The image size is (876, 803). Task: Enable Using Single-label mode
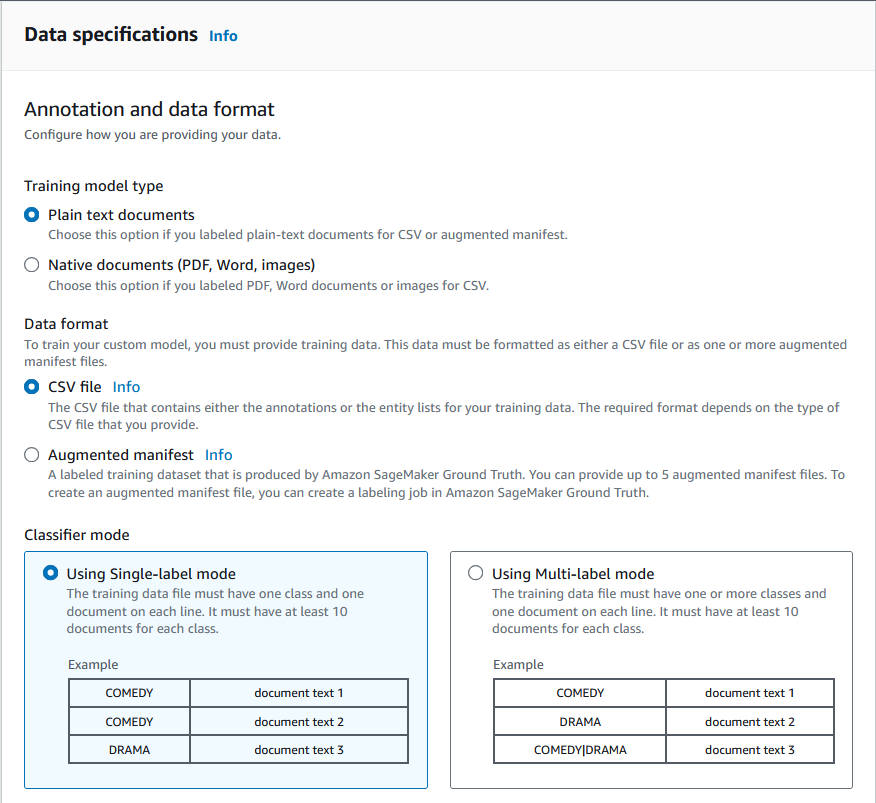point(51,572)
